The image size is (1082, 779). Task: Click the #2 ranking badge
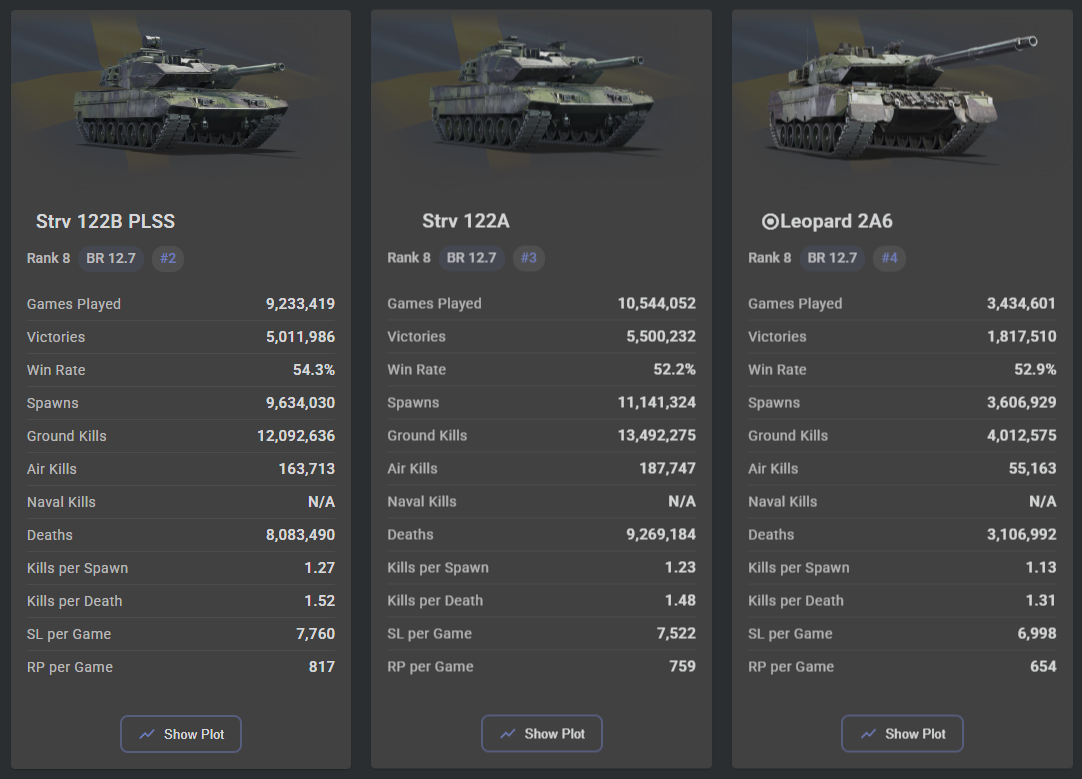(x=168, y=258)
